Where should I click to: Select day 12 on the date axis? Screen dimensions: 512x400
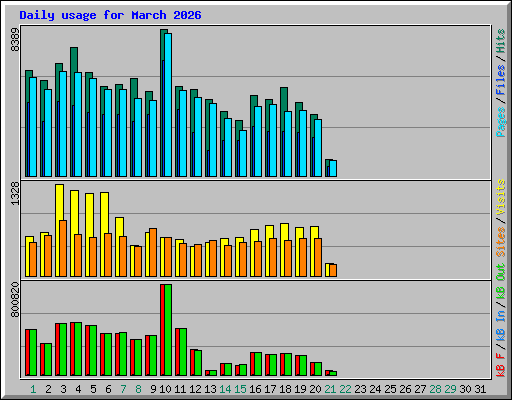point(195,389)
